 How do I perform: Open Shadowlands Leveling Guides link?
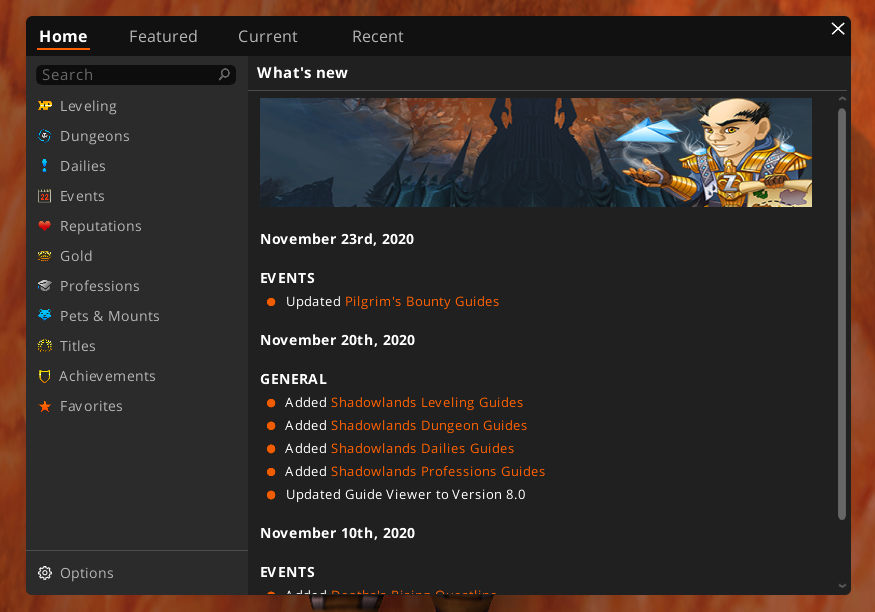427,402
